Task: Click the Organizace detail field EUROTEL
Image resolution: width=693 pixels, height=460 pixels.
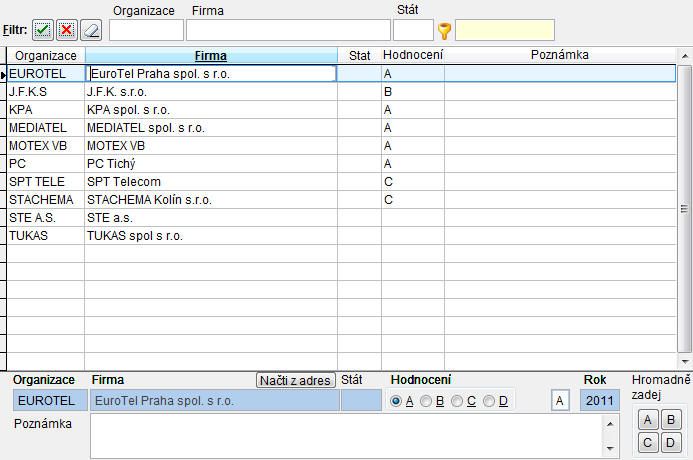Action: [50, 401]
